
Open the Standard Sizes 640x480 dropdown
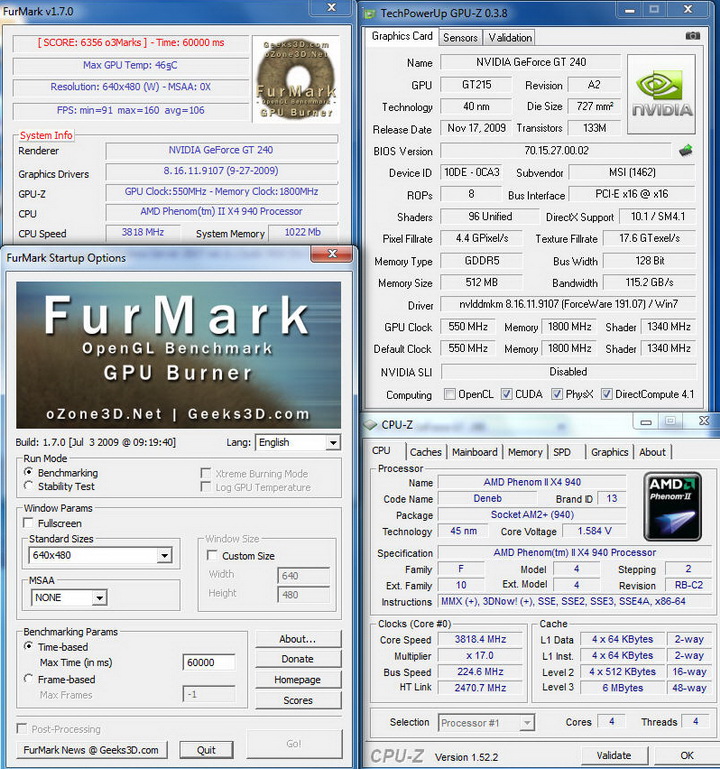101,555
